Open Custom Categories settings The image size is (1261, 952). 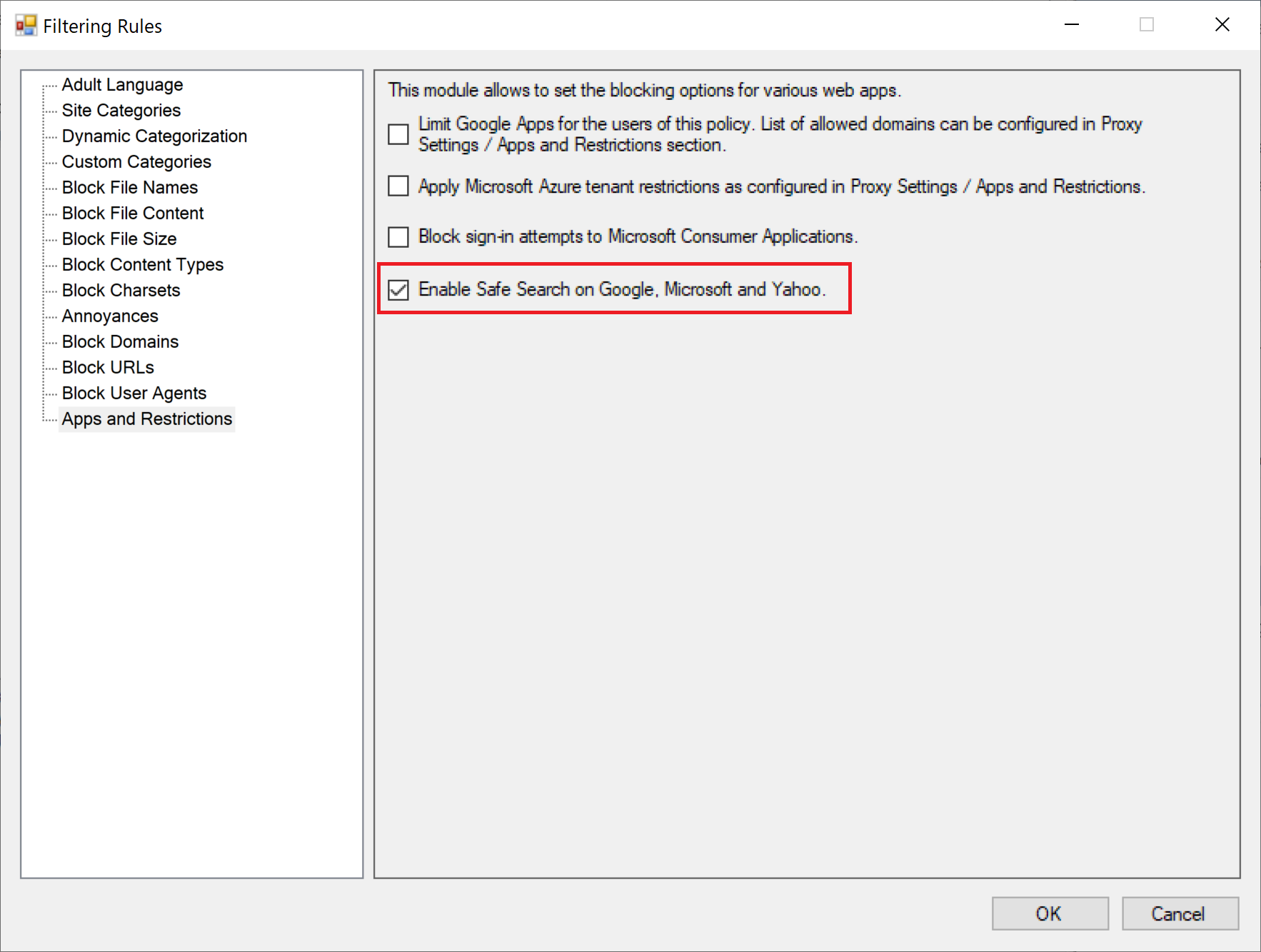136,162
